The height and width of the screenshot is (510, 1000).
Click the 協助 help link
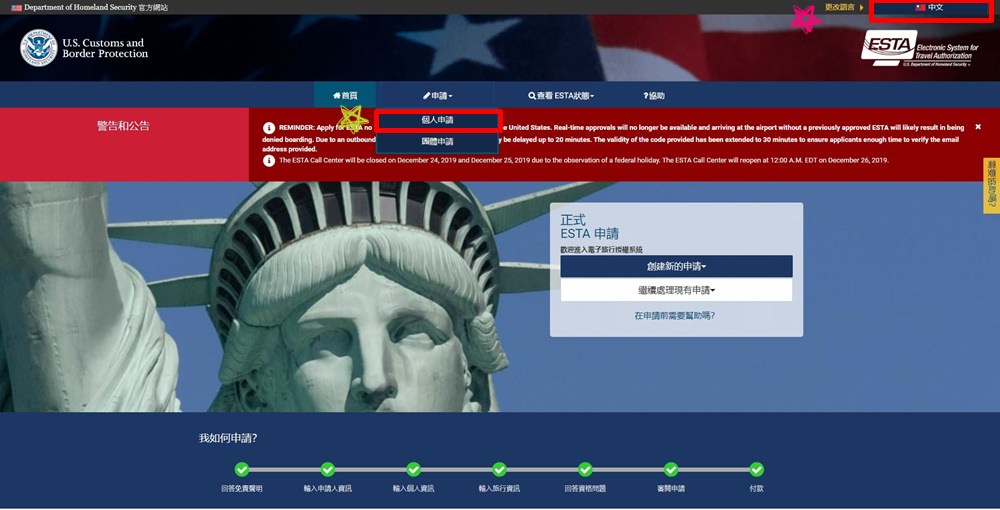[x=652, y=96]
